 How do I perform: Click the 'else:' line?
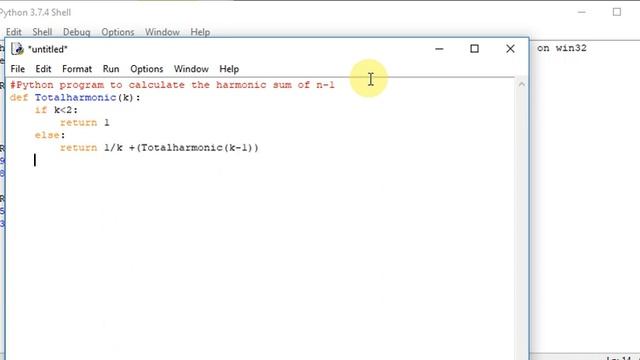coord(50,136)
